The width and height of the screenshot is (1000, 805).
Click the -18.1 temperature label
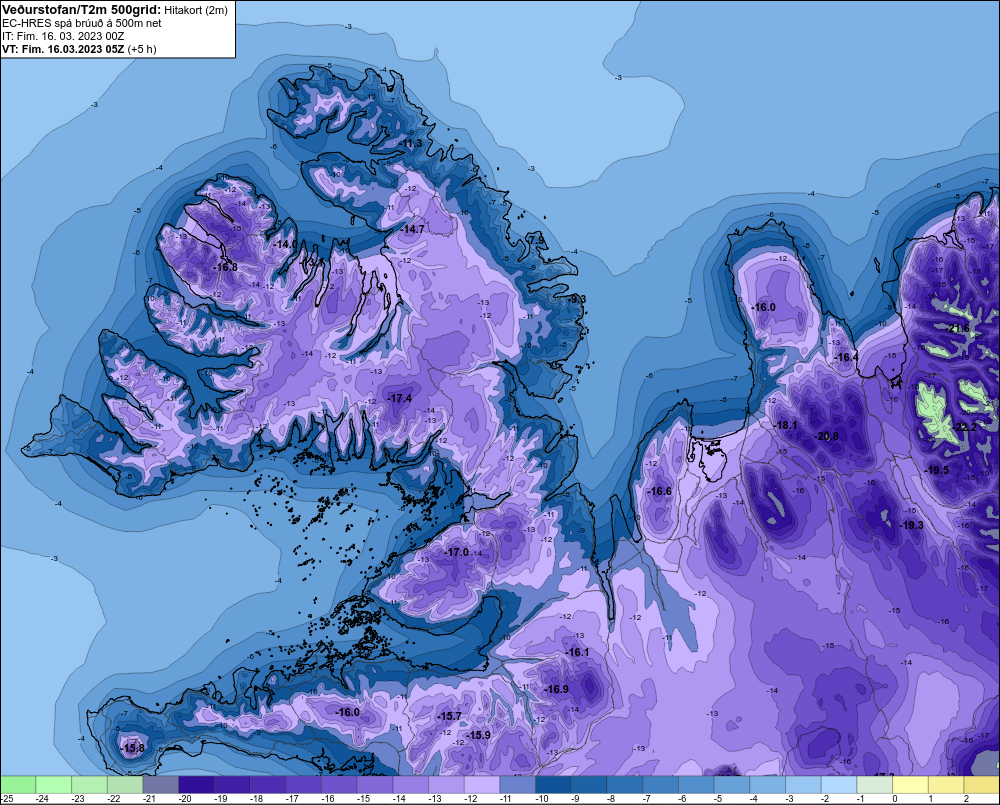786,425
